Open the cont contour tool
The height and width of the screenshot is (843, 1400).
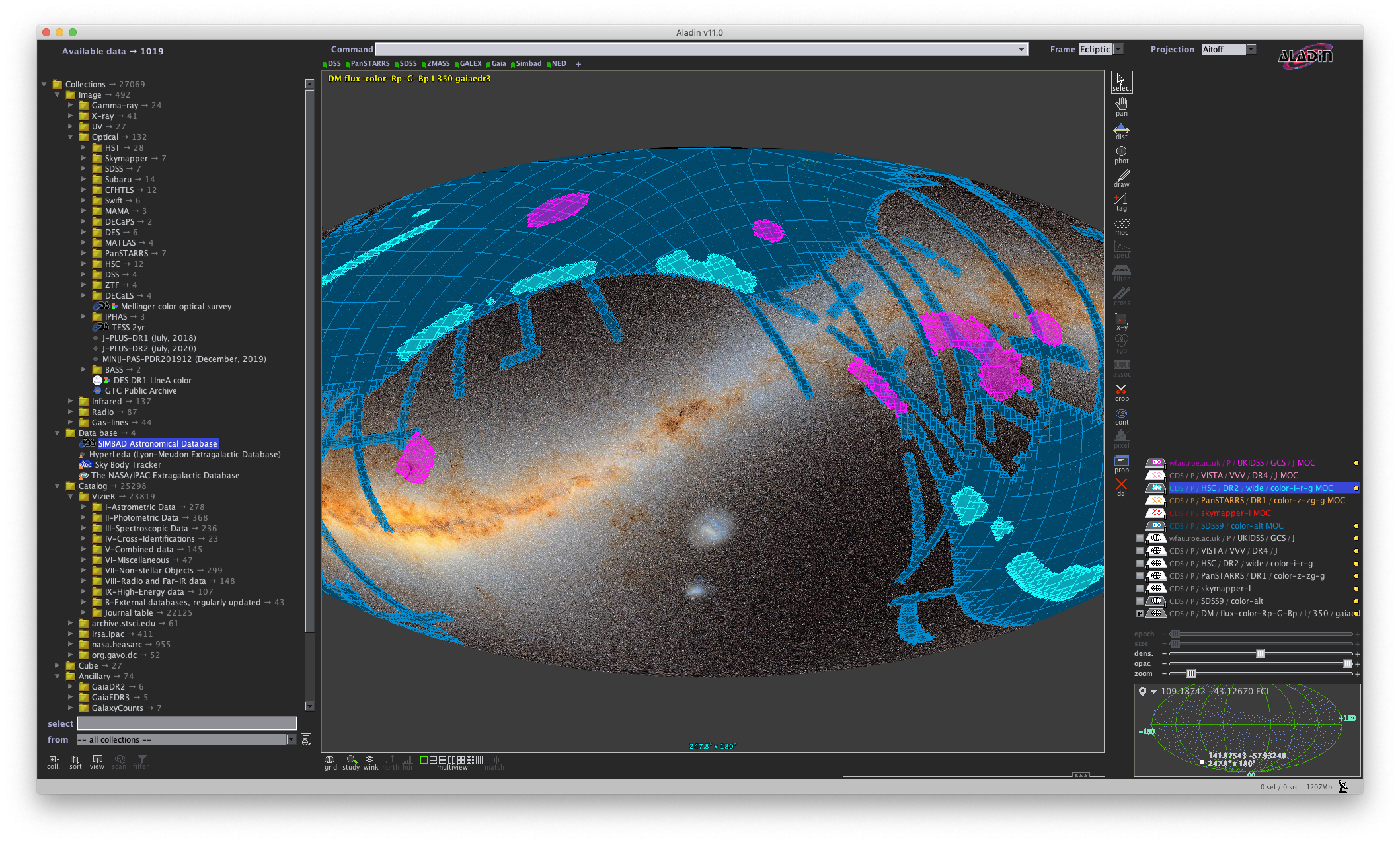tap(1122, 417)
